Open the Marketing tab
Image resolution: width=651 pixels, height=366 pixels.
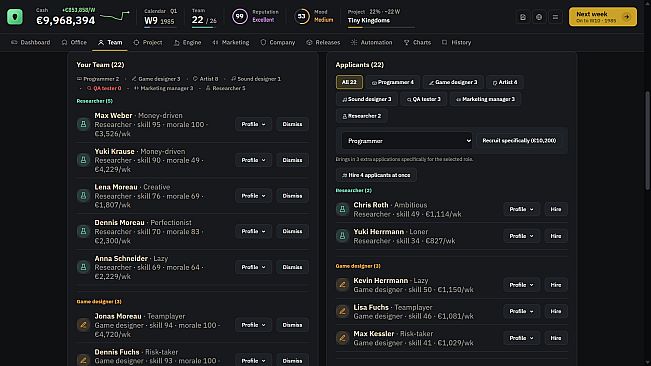pos(231,42)
